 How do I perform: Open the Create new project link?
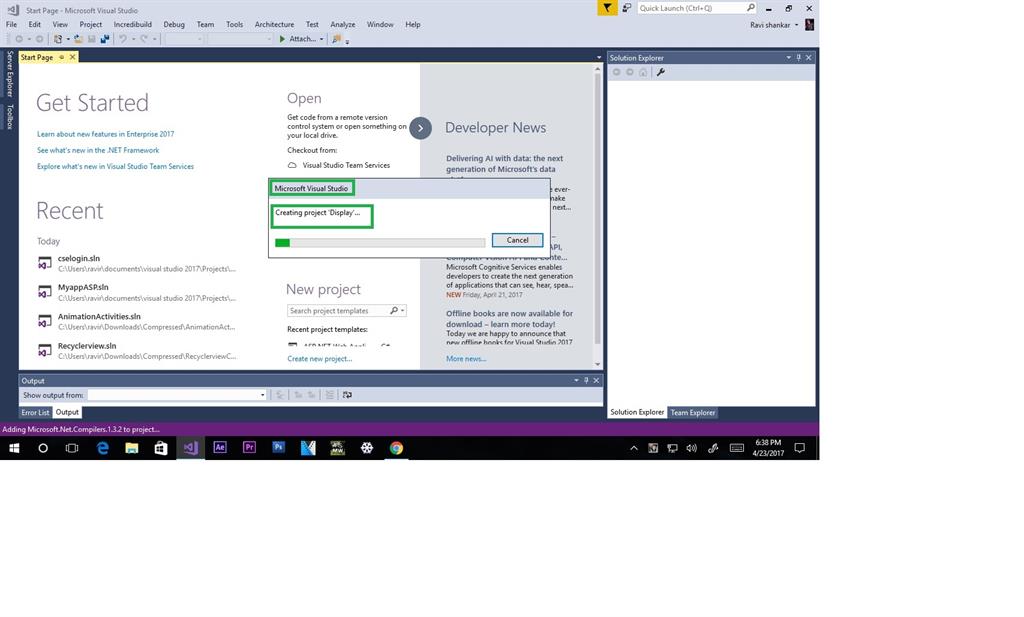pos(319,358)
